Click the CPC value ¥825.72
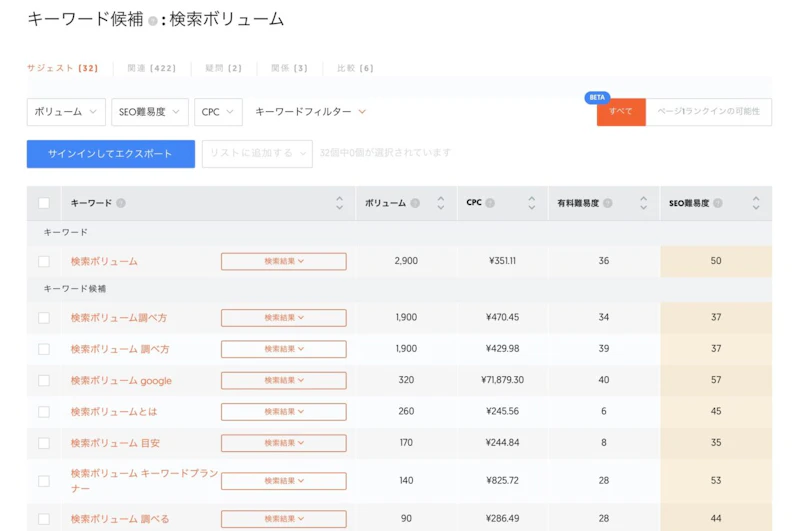 (503, 481)
